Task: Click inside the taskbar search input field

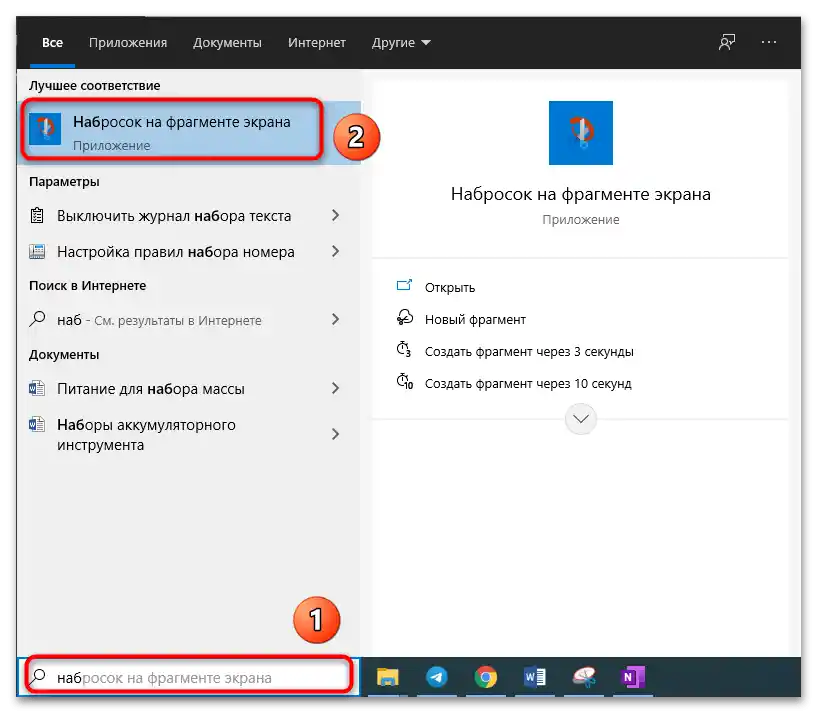Action: (x=188, y=677)
